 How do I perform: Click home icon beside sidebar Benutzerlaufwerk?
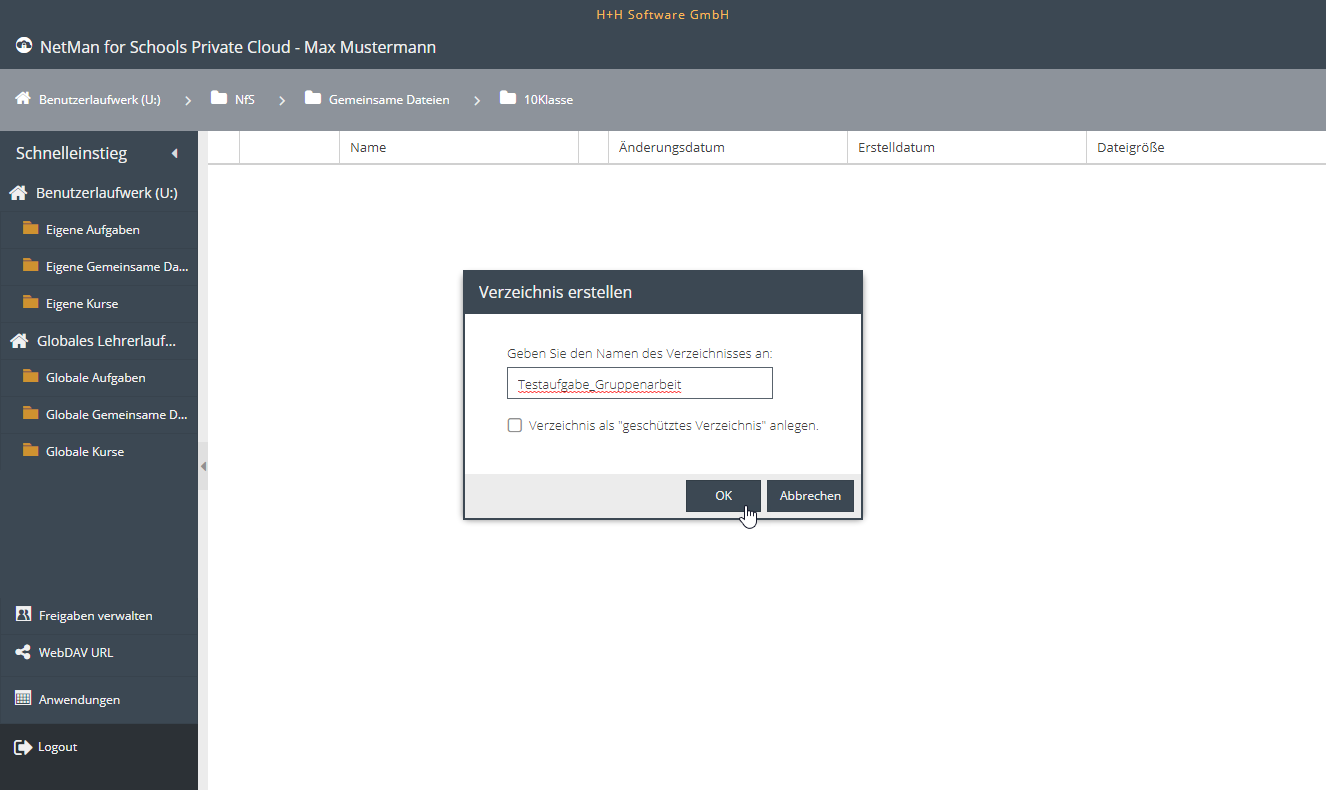(x=18, y=193)
